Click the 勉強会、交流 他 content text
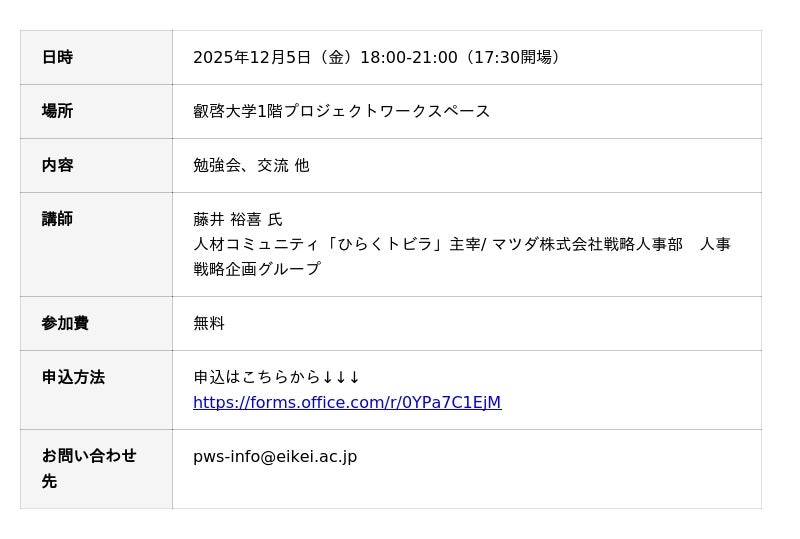Image resolution: width=800 pixels, height=539 pixels. (251, 165)
